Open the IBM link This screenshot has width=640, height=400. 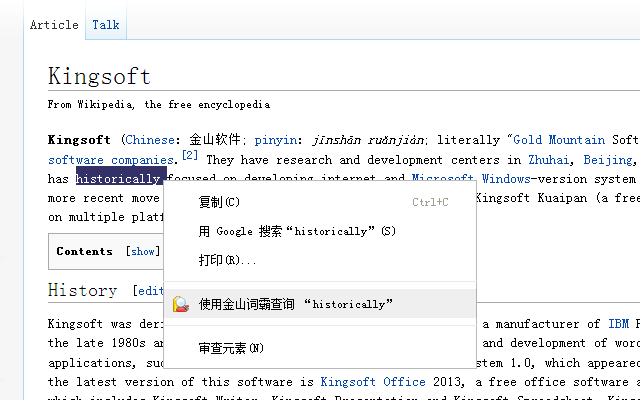(x=618, y=324)
